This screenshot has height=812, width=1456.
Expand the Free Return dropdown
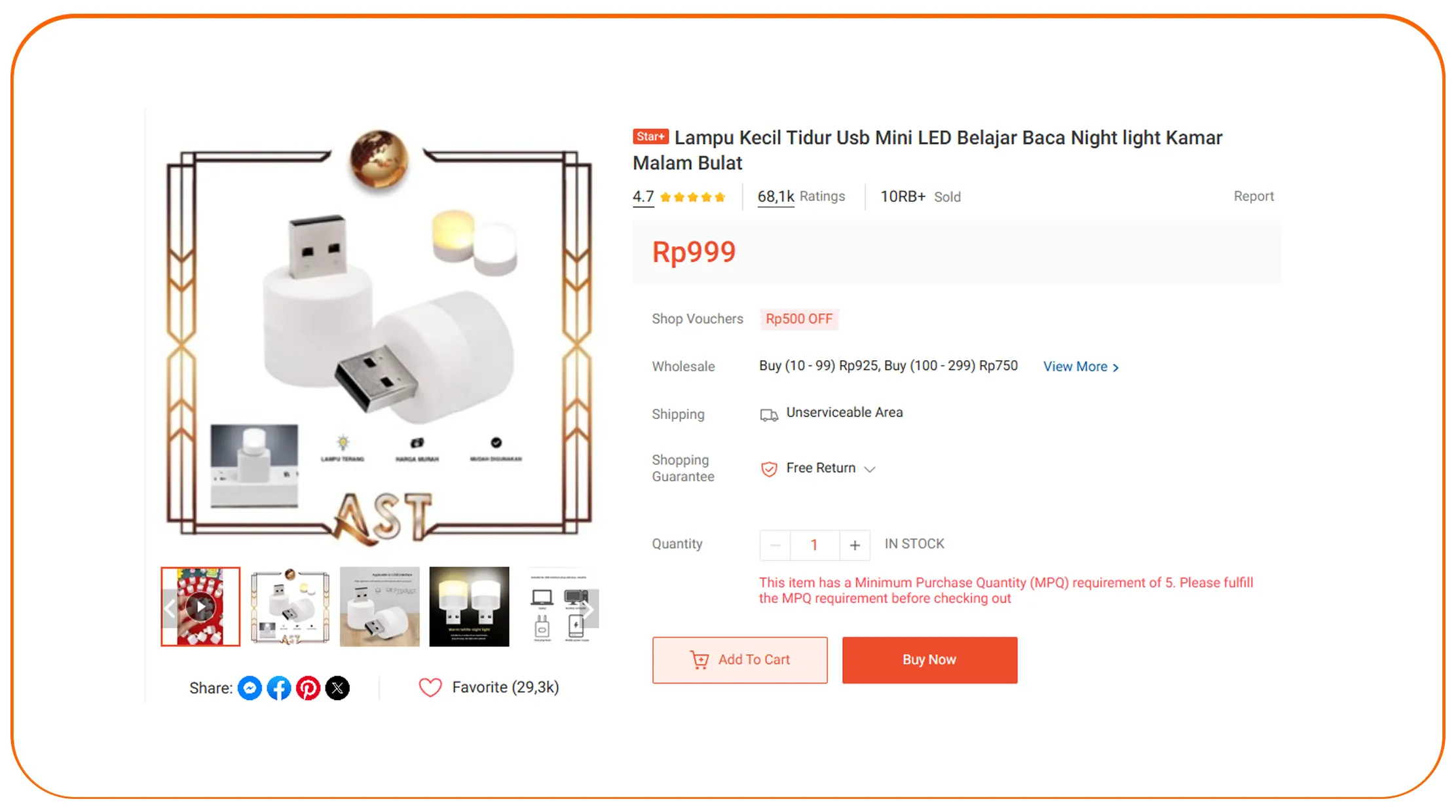pyautogui.click(x=870, y=469)
